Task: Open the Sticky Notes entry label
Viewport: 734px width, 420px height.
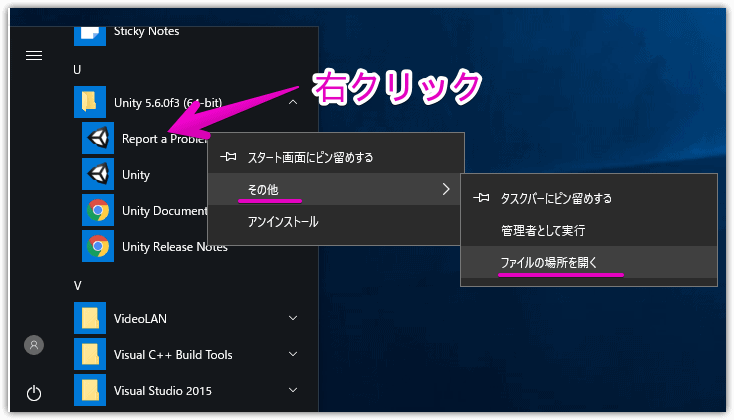Action: 147,31
